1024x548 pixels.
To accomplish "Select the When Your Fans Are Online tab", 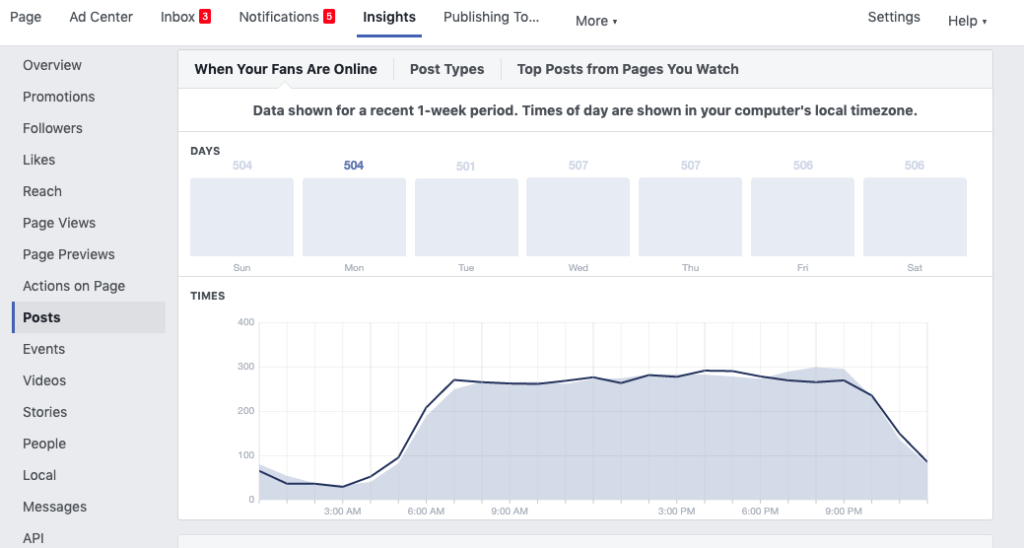I will 285,69.
